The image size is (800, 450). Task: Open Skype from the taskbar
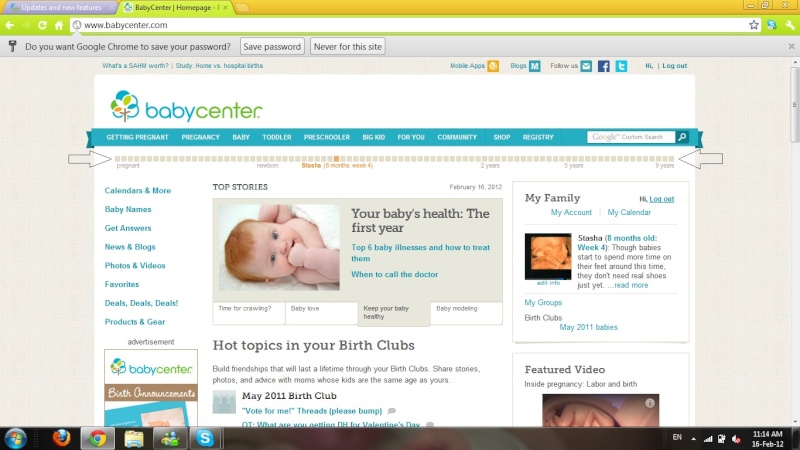205,438
